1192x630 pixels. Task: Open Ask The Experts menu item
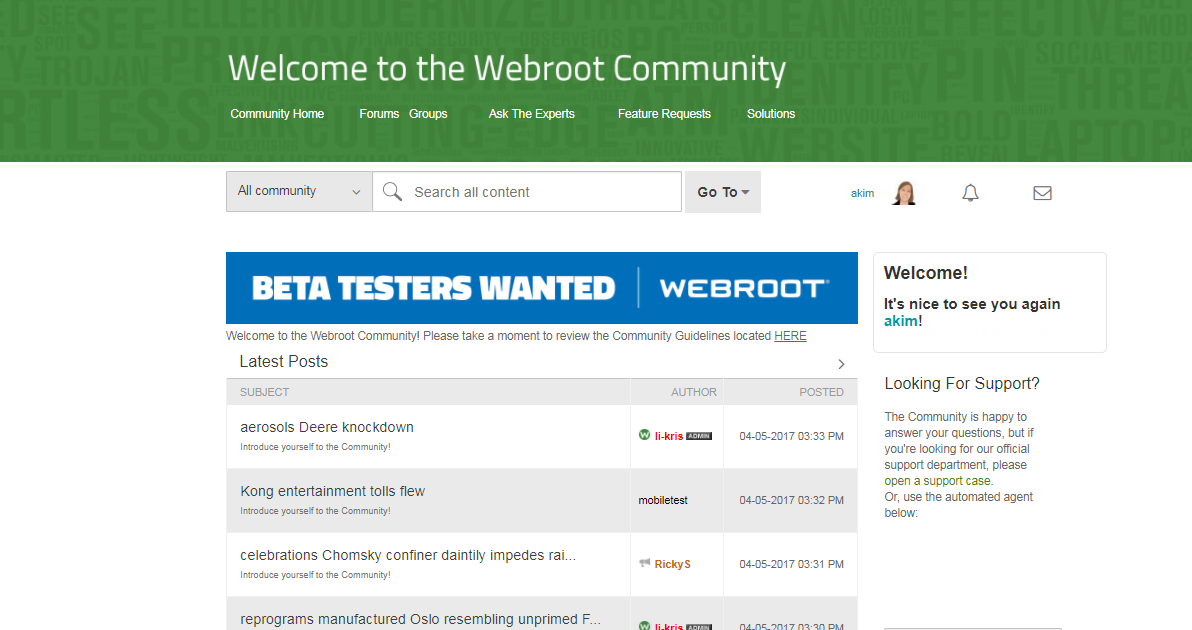pyautogui.click(x=531, y=113)
